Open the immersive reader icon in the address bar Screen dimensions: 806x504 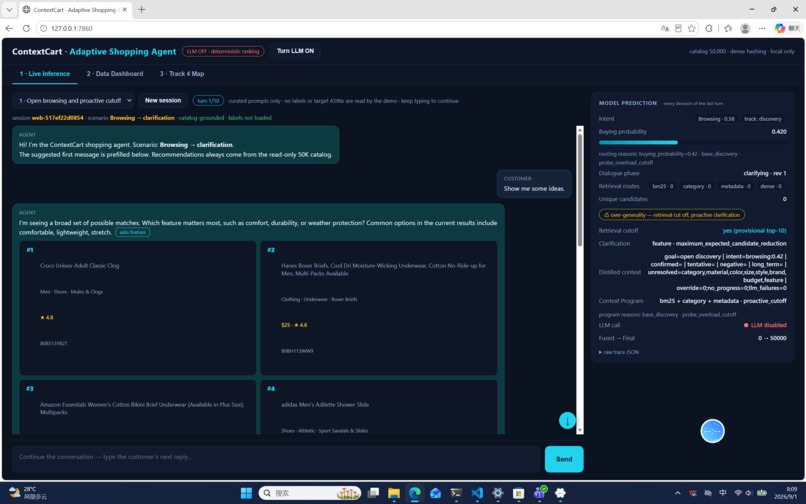(678, 28)
